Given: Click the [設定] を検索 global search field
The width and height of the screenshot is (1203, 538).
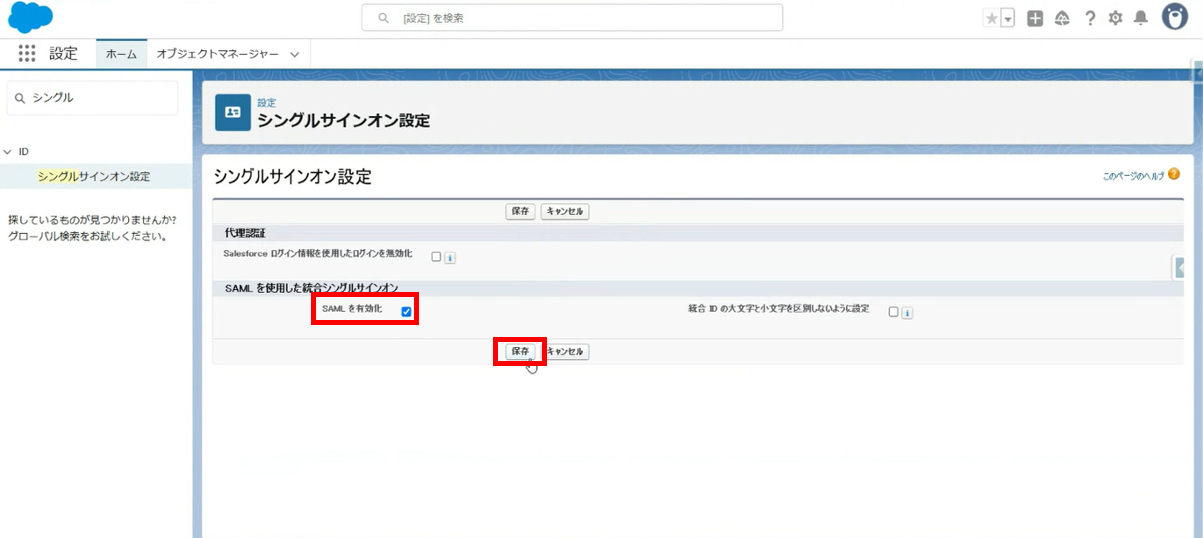Looking at the screenshot, I should click(x=572, y=18).
